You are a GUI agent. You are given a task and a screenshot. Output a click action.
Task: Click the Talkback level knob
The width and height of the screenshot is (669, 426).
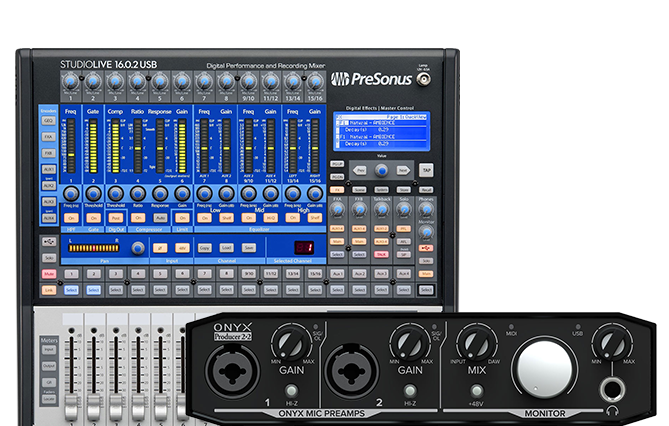[382, 210]
